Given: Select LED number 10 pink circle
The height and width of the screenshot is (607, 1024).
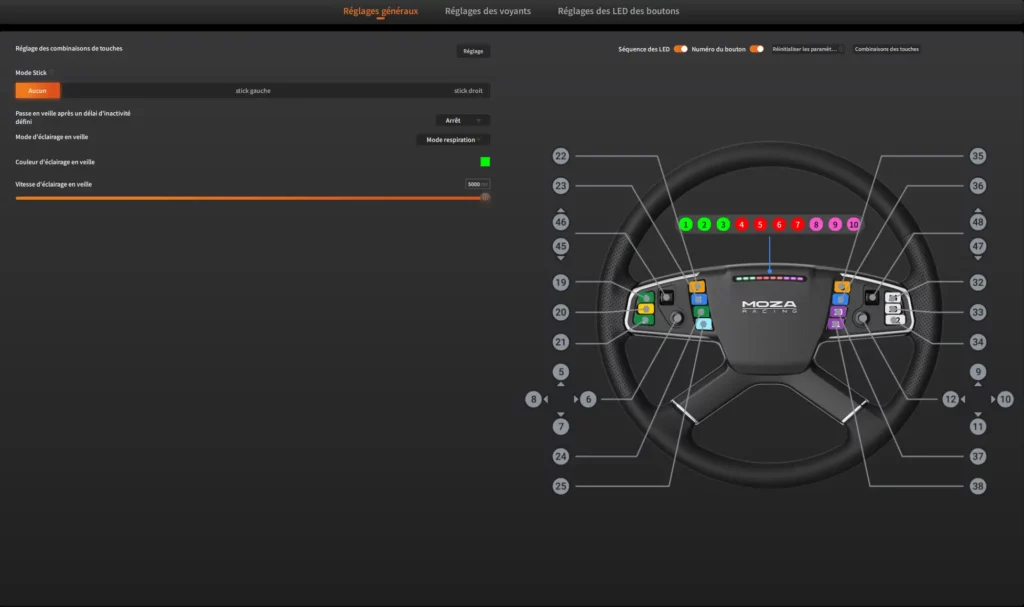Looking at the screenshot, I should (854, 225).
